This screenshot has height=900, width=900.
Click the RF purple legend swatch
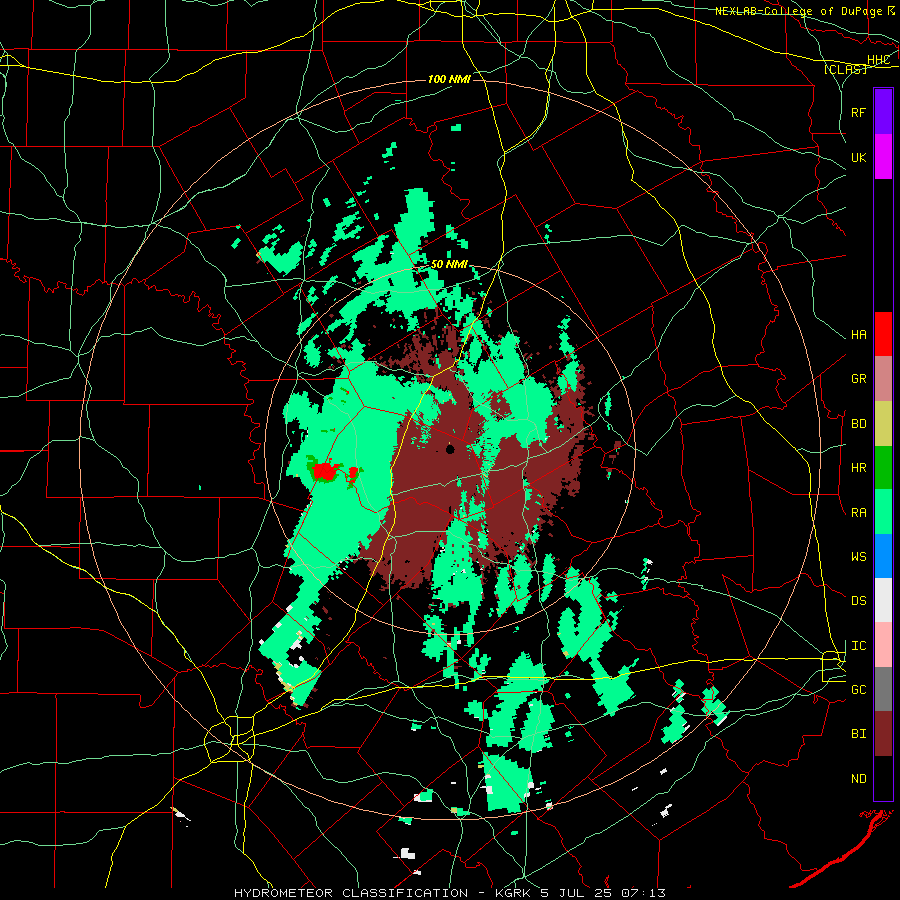tap(883, 112)
